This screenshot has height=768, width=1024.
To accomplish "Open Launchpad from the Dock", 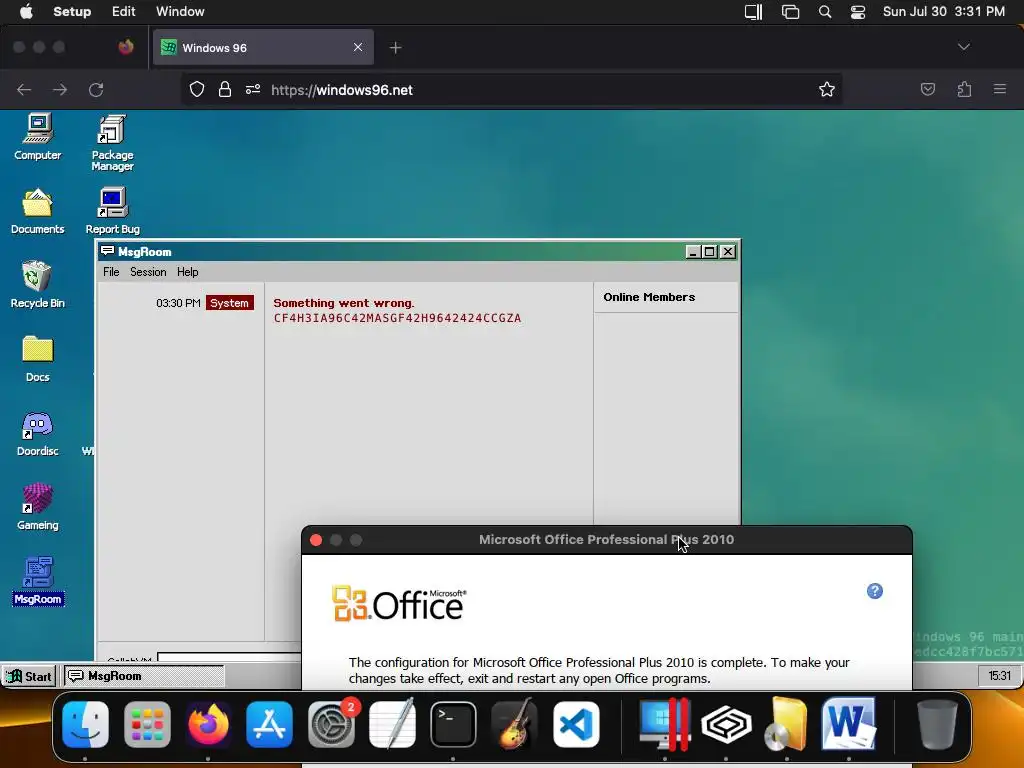I will [147, 724].
